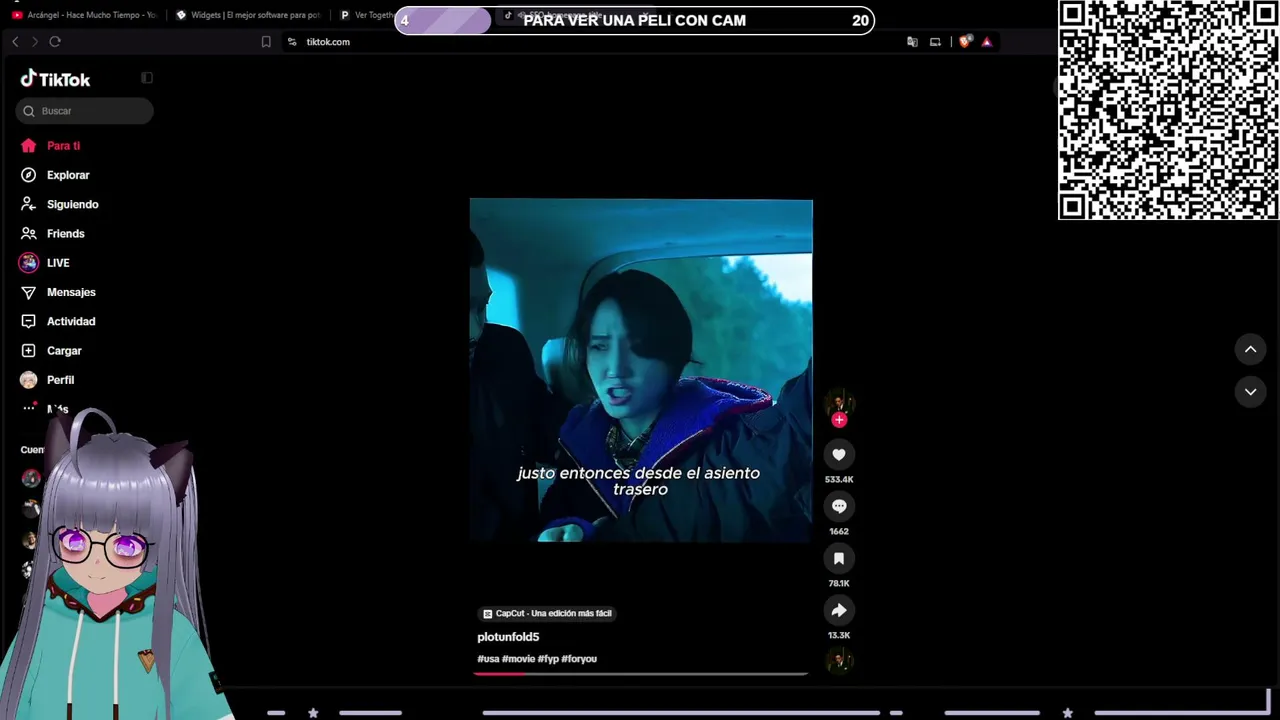Pause the playing TikTok video
This screenshot has width=1280, height=720.
coord(641,370)
